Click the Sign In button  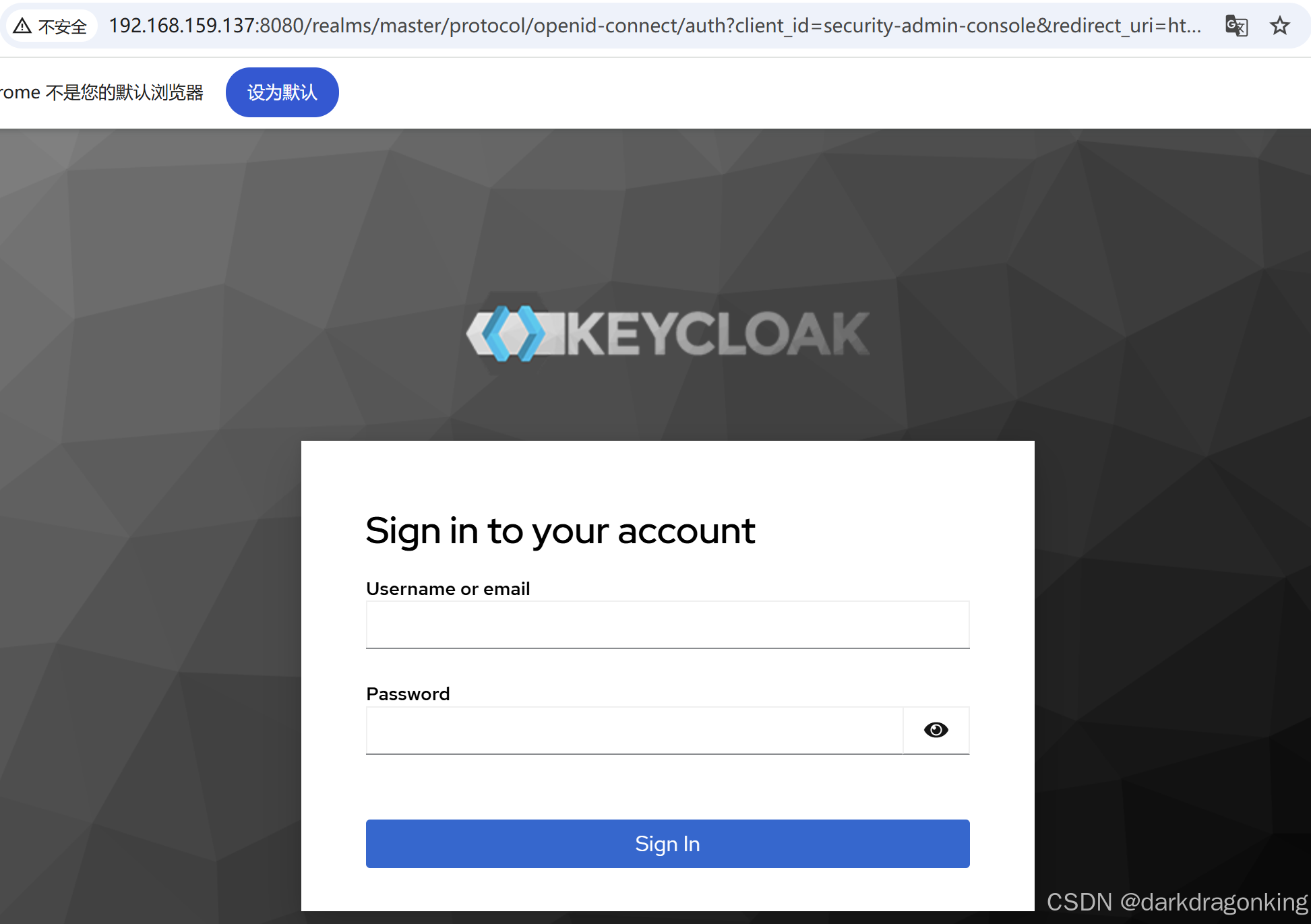pos(667,843)
